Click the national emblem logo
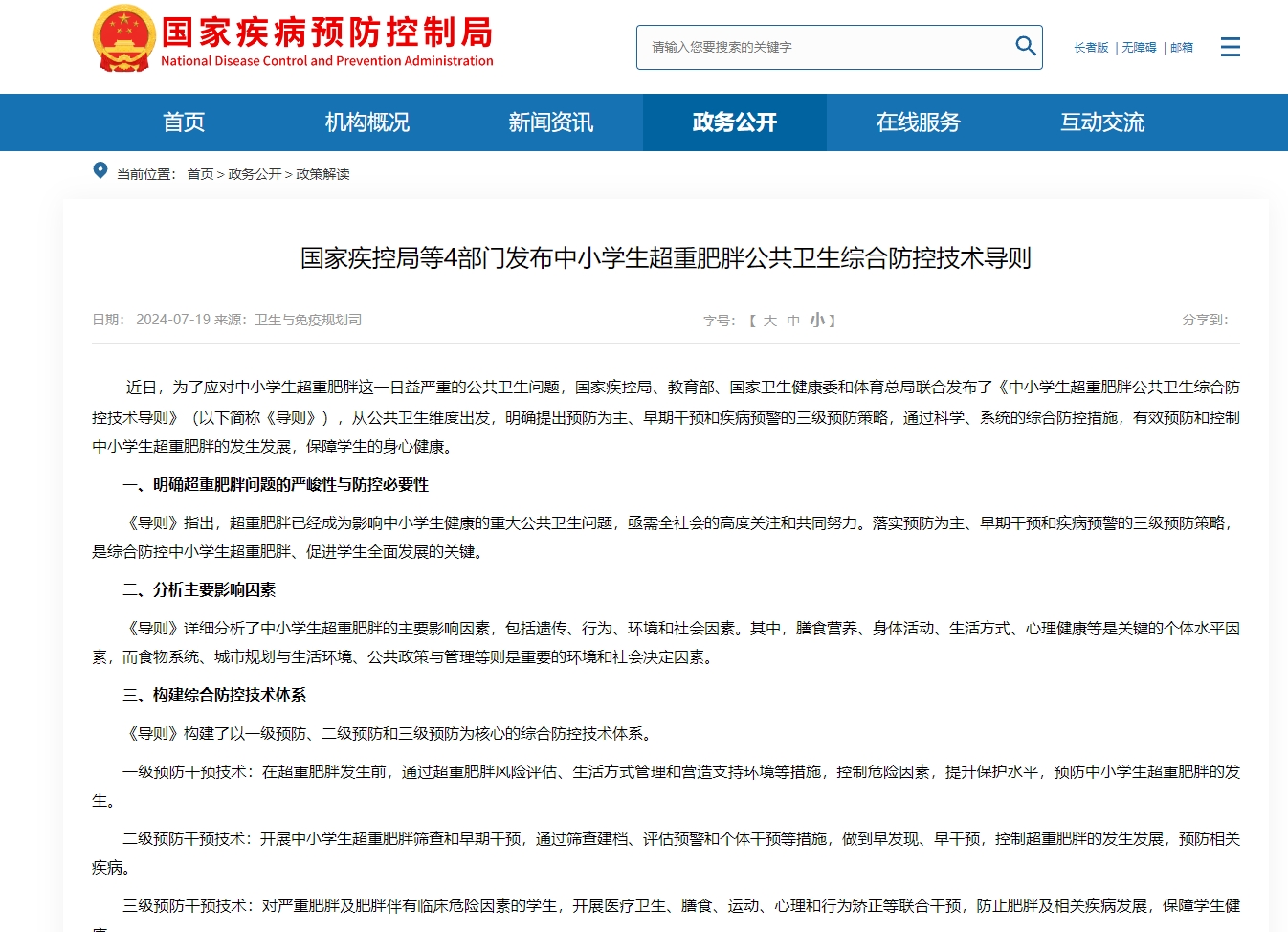1288x932 pixels. (x=123, y=39)
